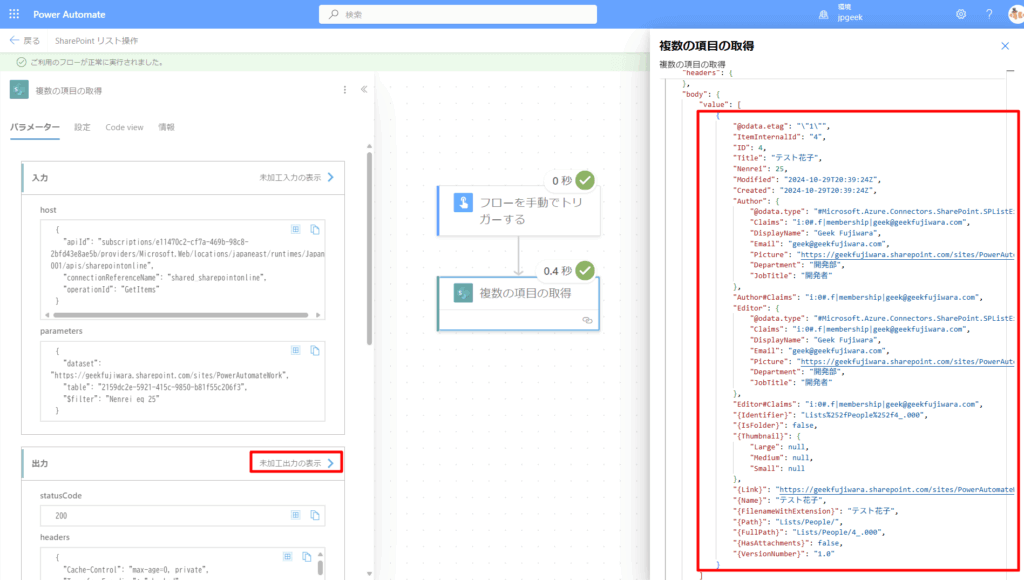The height and width of the screenshot is (580, 1024).
Task: Click the SharePoint icon on the canvas action card
Action: (x=463, y=293)
